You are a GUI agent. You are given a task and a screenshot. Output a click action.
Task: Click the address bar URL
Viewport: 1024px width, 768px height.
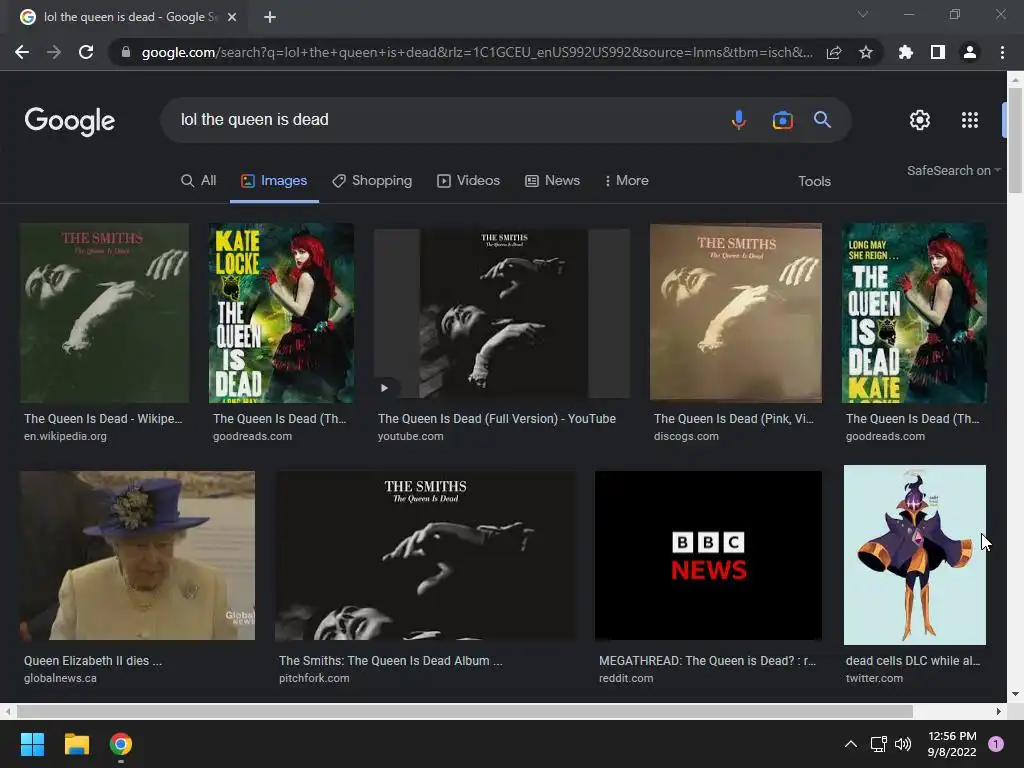pyautogui.click(x=477, y=52)
